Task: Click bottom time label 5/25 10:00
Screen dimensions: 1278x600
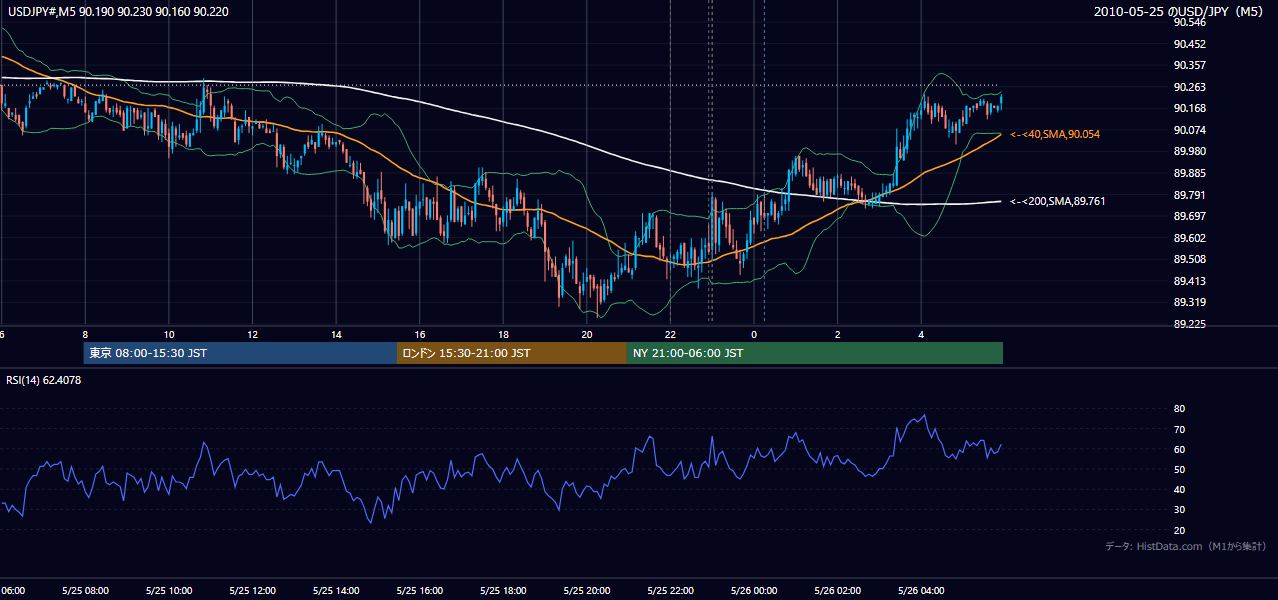Action: 168,590
